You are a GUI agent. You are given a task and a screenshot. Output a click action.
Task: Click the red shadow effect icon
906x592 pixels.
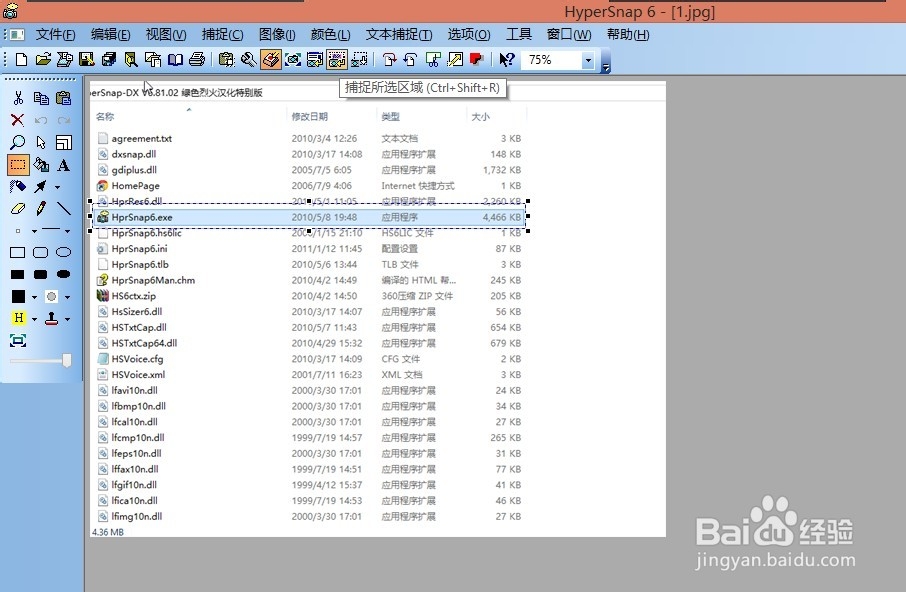click(477, 59)
